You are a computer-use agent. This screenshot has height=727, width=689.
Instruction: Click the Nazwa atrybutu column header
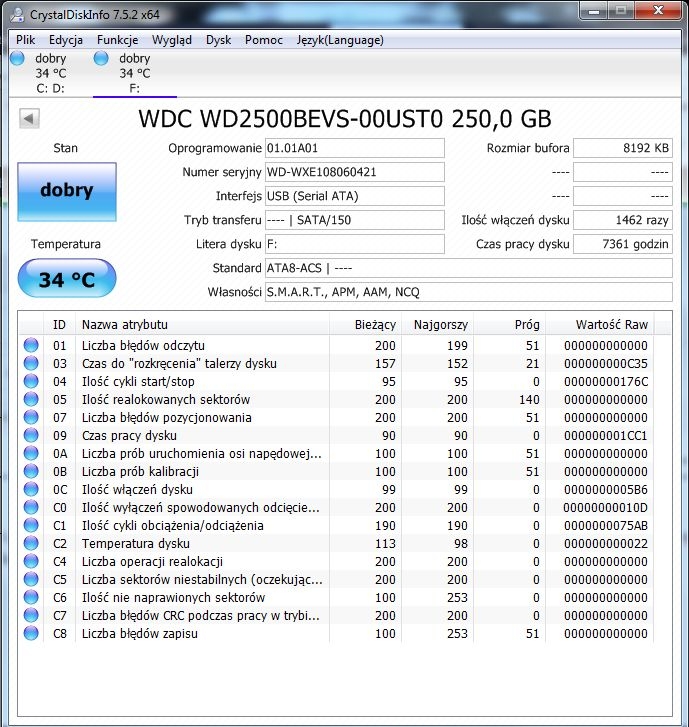pyautogui.click(x=202, y=325)
